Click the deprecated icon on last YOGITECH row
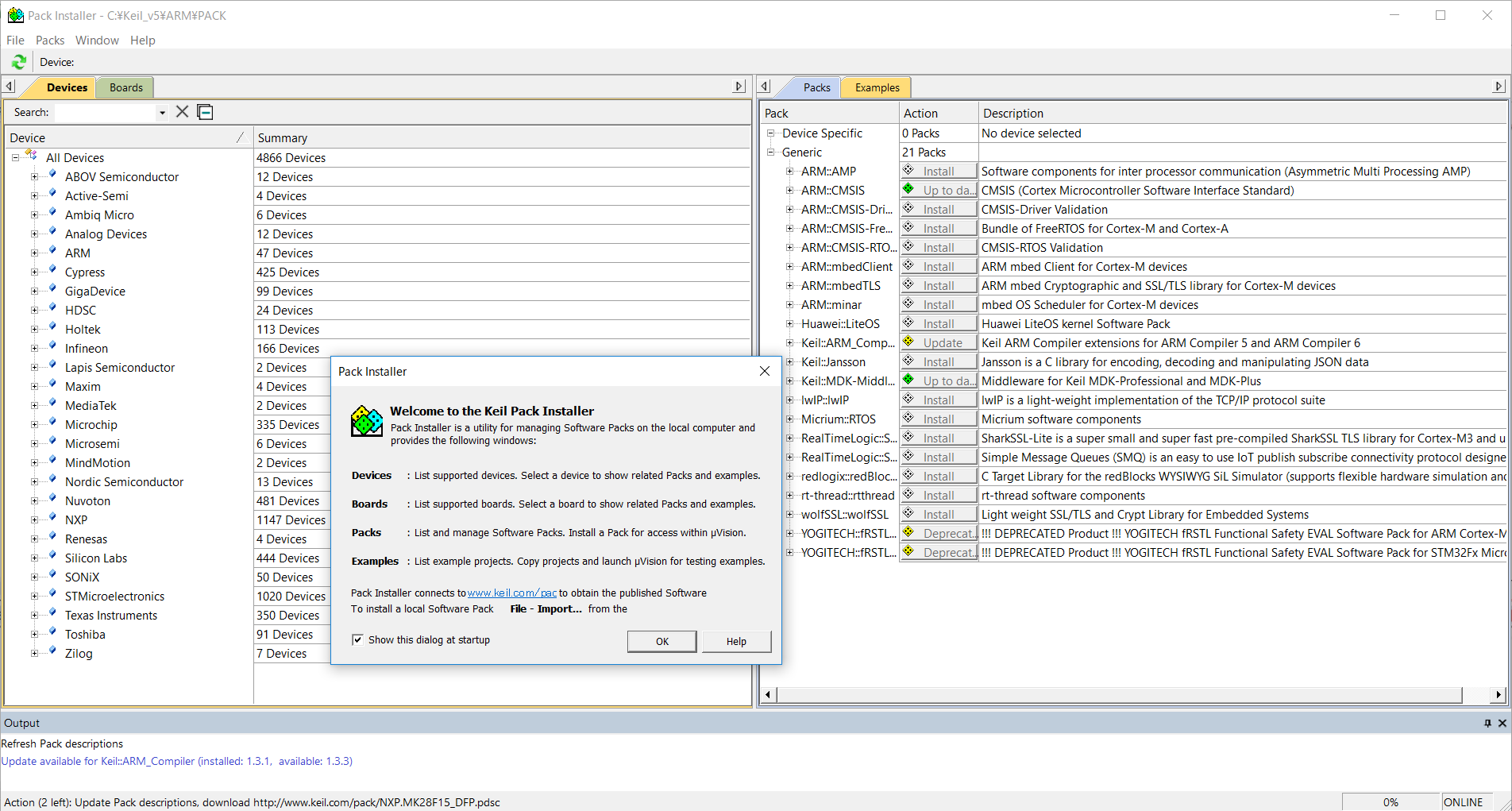This screenshot has width=1512, height=811. [x=908, y=552]
